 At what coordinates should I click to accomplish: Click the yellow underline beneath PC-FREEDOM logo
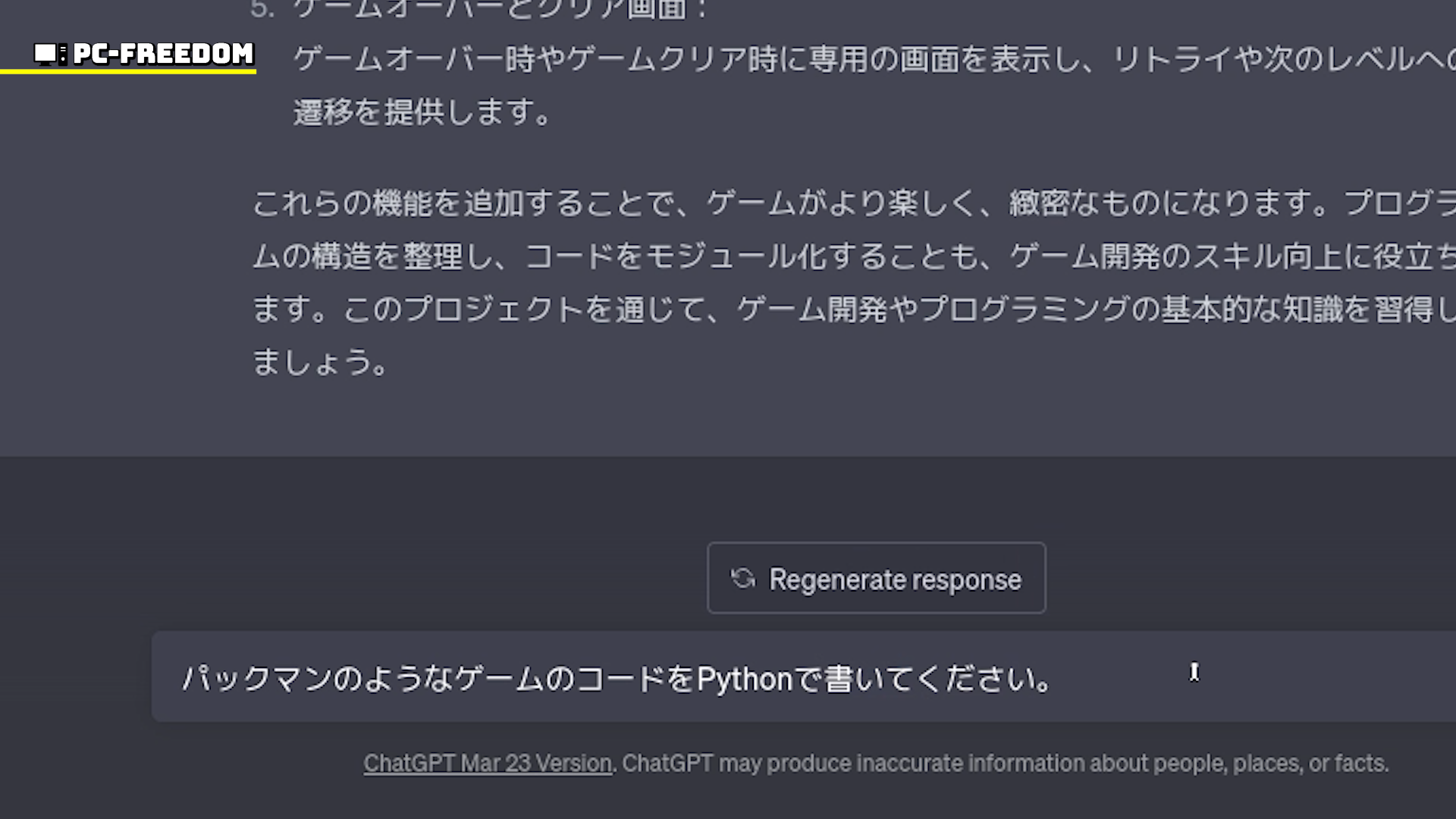(x=128, y=72)
